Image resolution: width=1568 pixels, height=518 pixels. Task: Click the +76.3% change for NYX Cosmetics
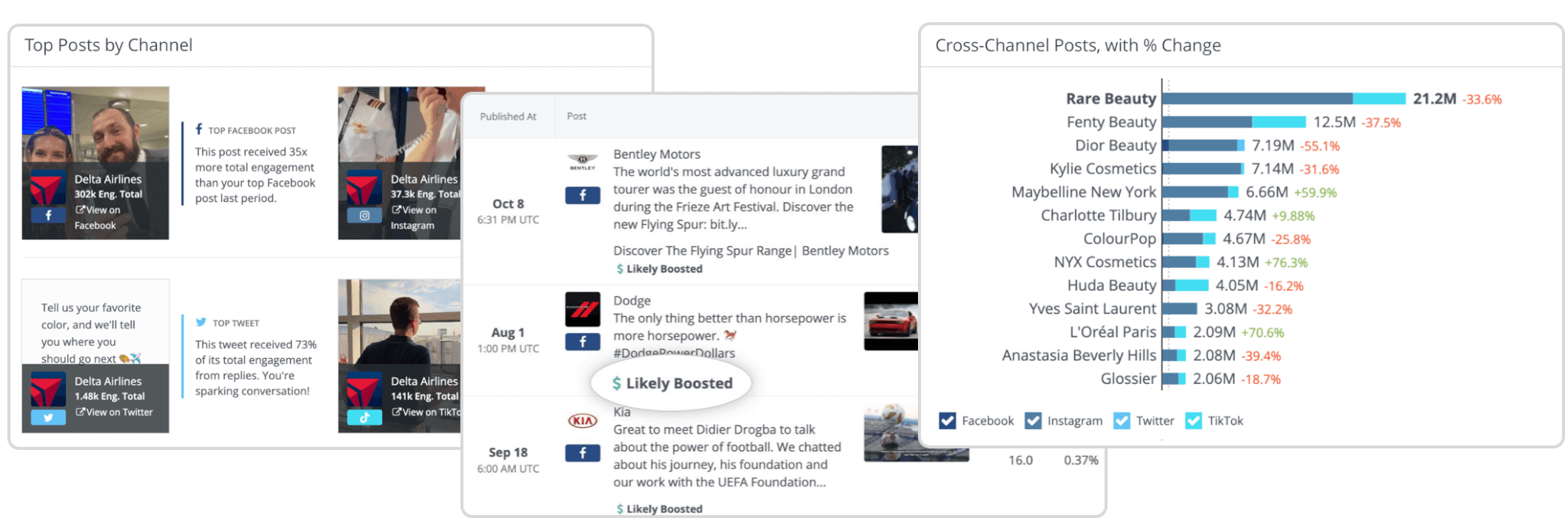1286,262
